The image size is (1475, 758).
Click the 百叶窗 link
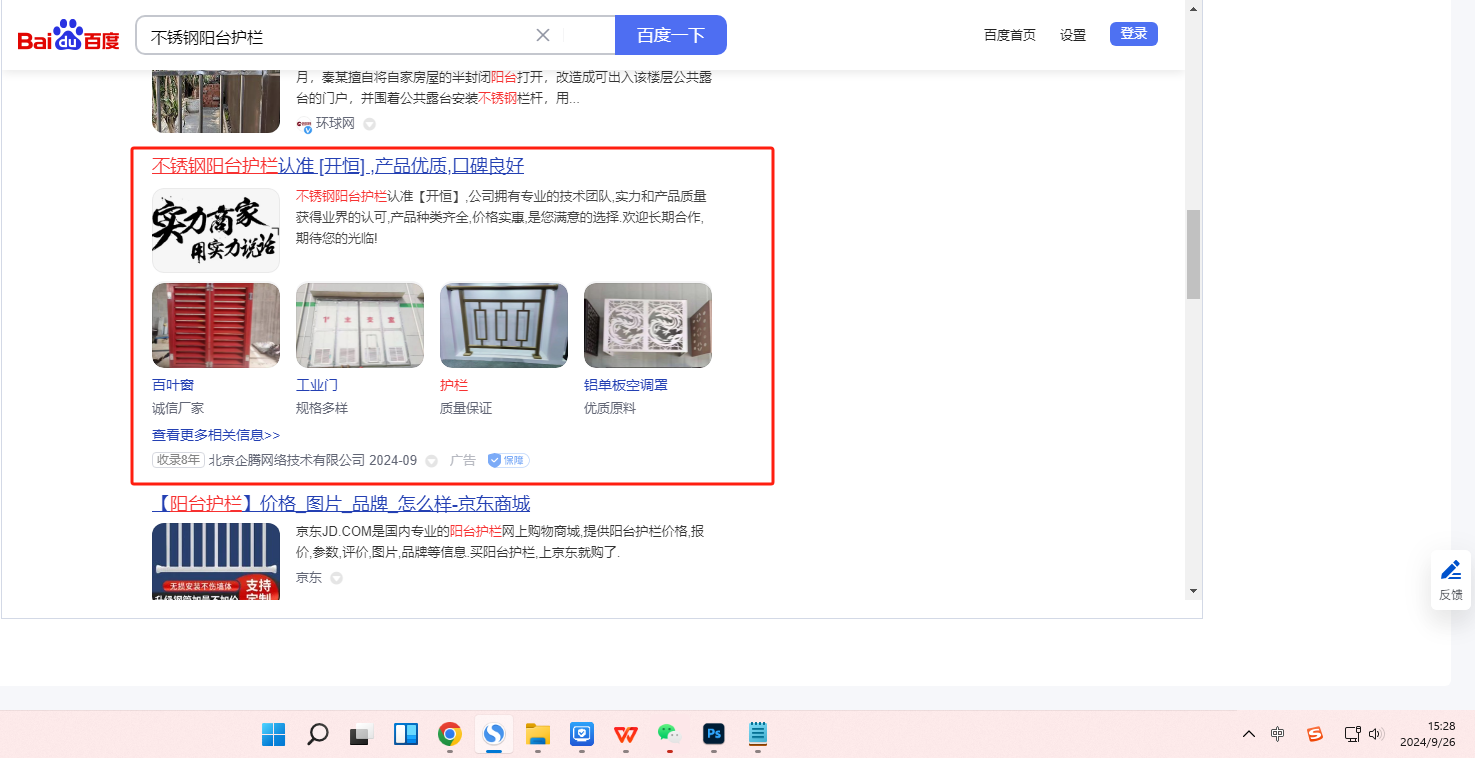(173, 385)
